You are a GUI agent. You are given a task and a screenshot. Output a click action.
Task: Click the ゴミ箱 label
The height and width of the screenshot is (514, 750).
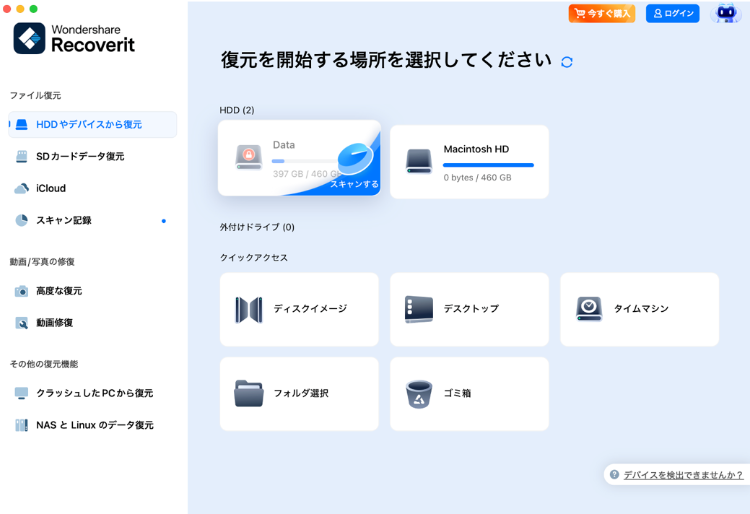point(457,393)
